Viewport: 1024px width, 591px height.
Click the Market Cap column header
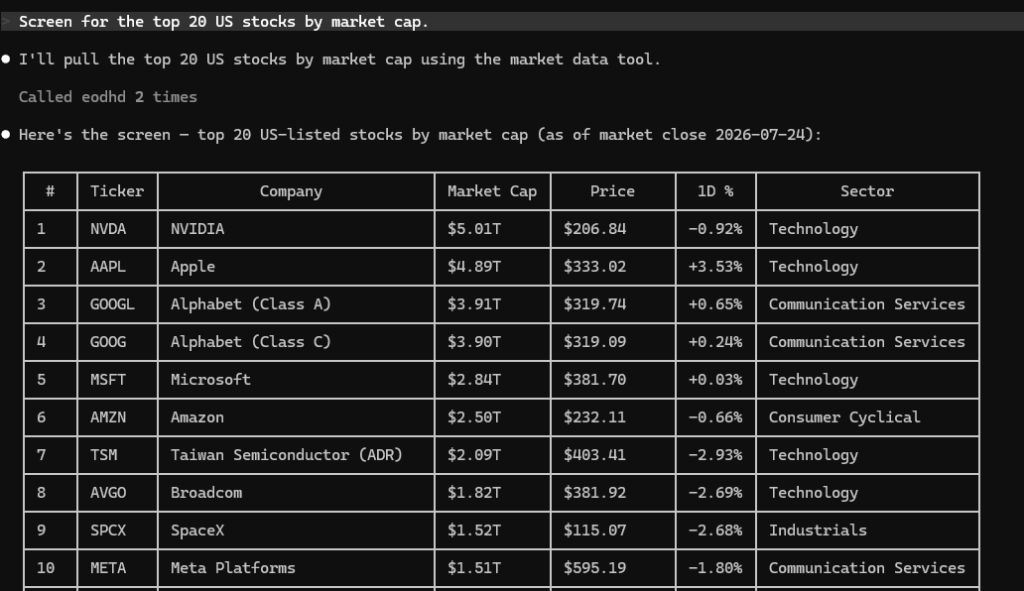coord(492,191)
